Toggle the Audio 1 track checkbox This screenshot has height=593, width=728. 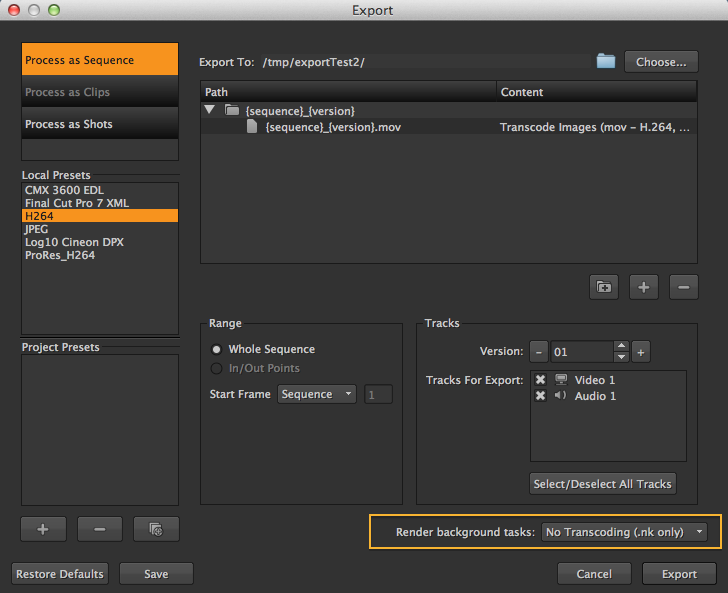point(540,396)
